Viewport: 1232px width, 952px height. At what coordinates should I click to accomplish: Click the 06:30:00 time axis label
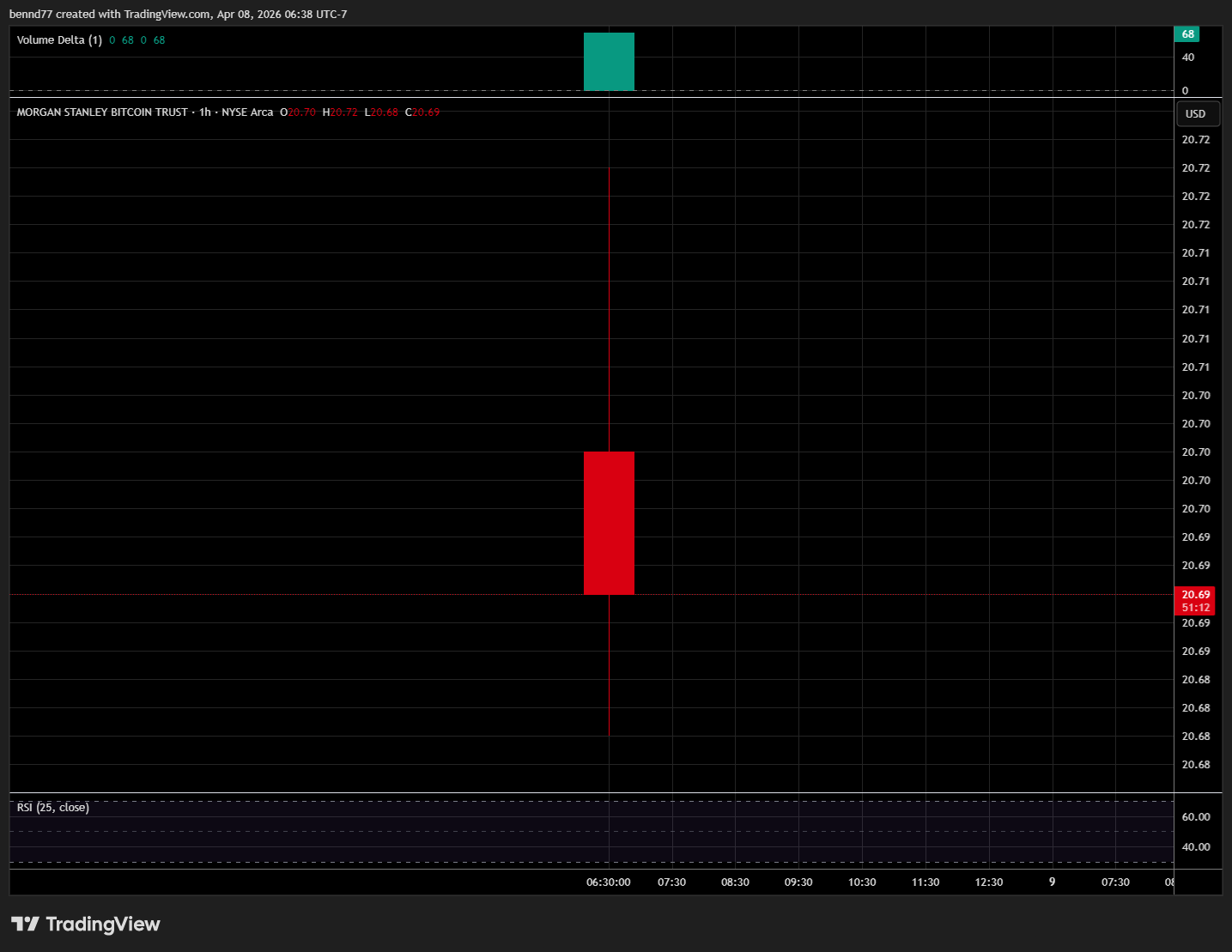[608, 882]
